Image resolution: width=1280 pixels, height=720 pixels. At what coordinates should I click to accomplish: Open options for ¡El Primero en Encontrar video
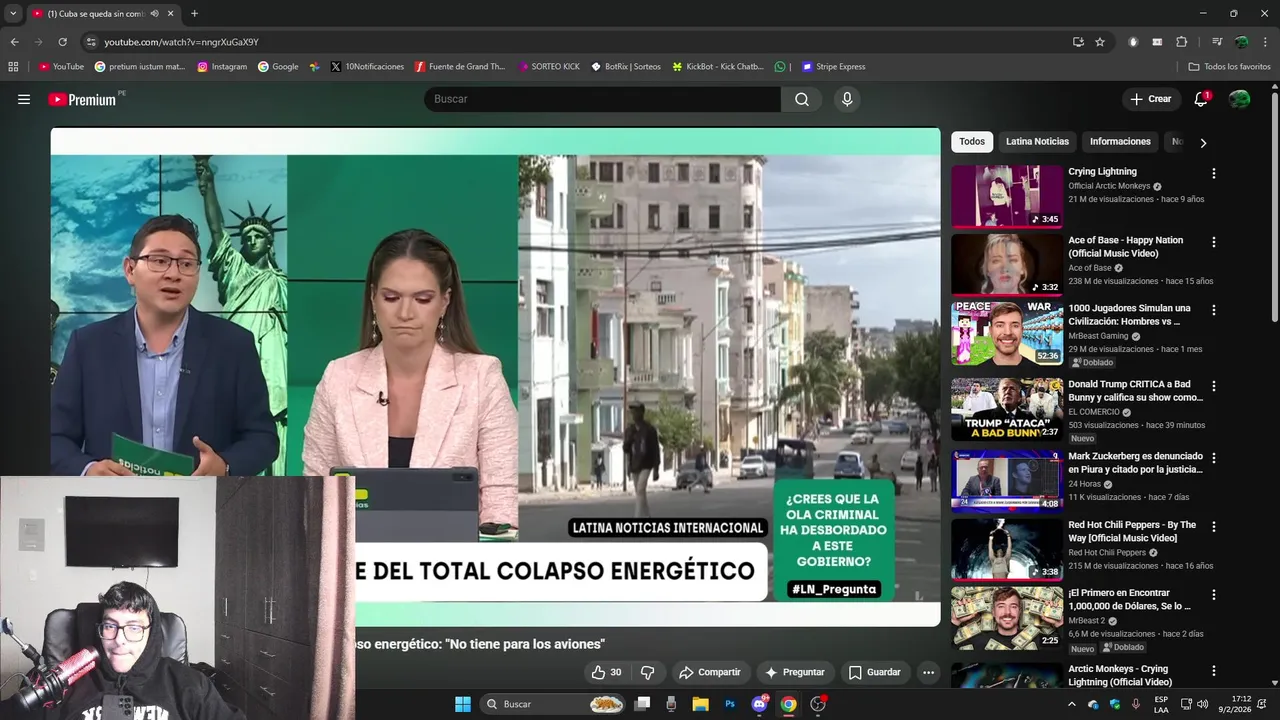click(x=1214, y=595)
